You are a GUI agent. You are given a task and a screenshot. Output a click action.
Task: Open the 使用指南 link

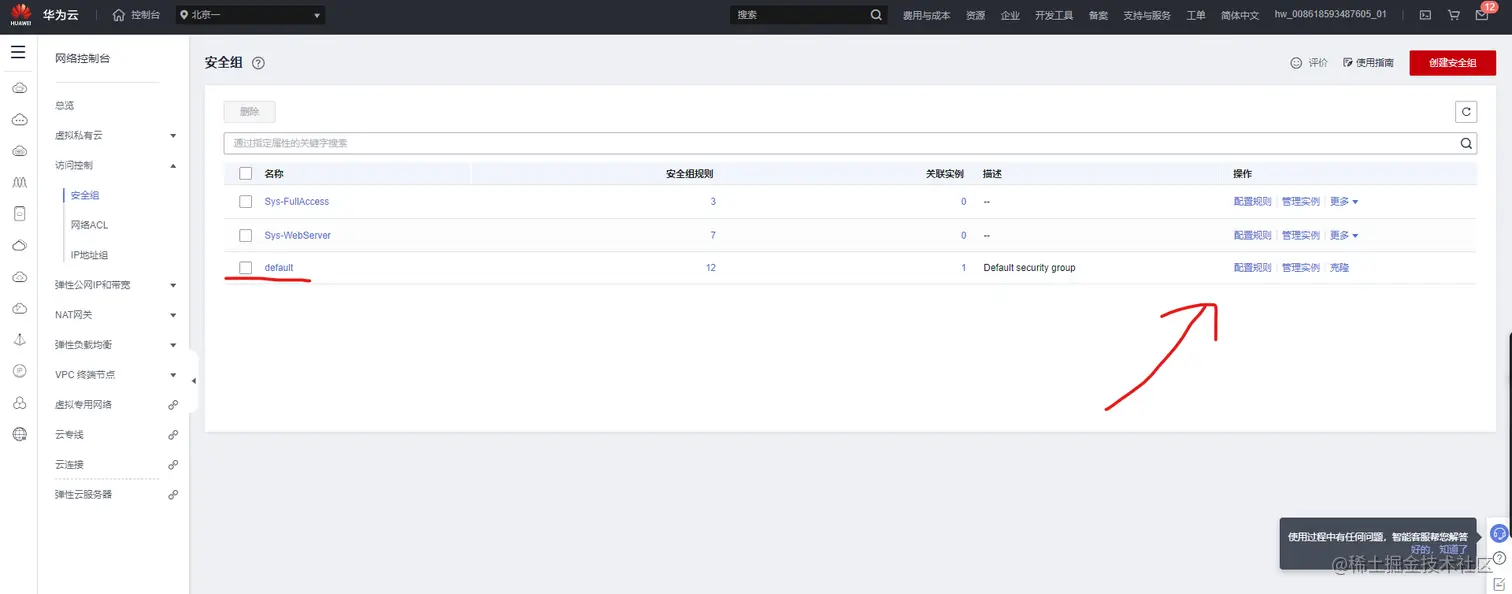[x=1368, y=63]
